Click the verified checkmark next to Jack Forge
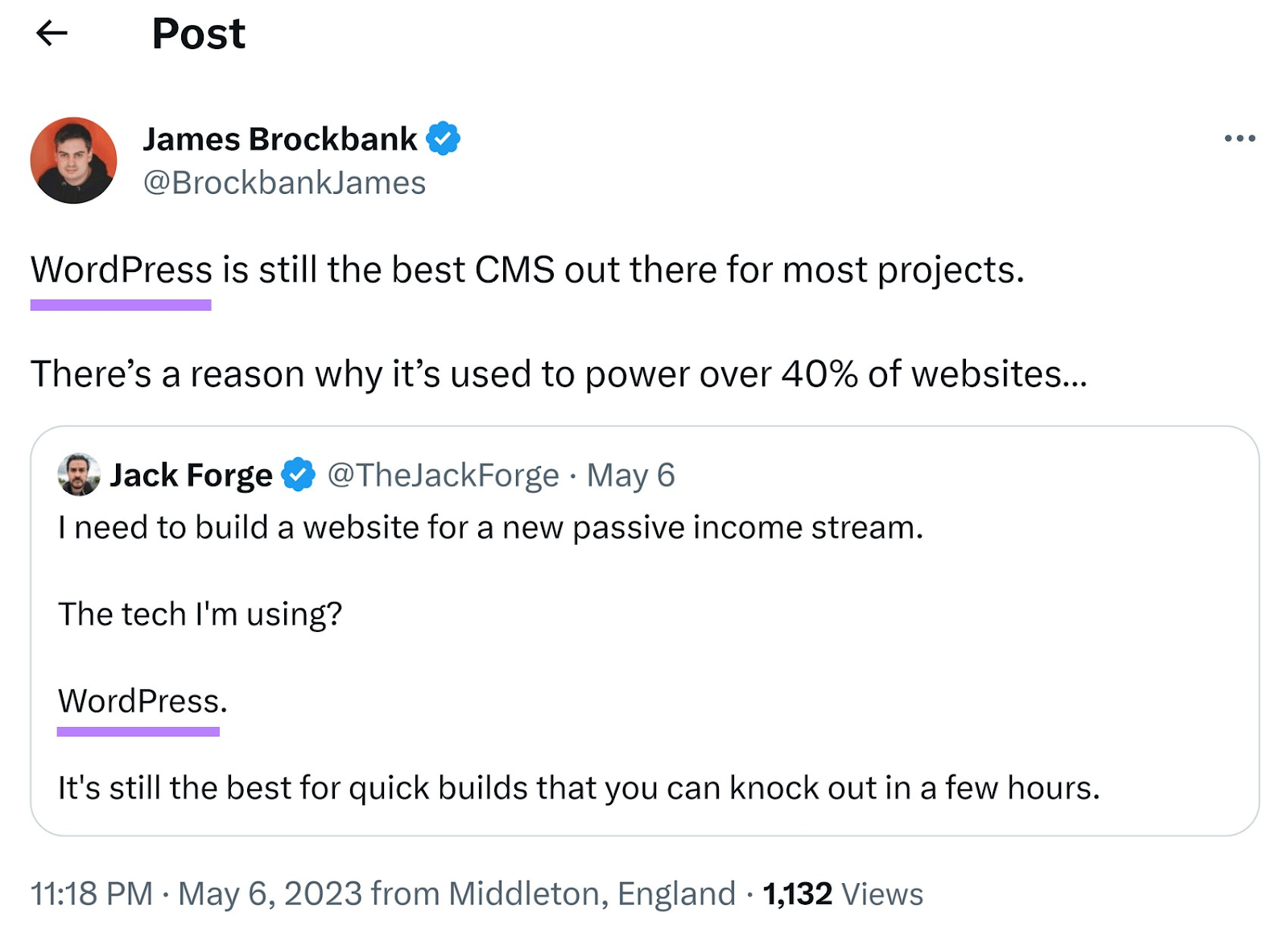1288x933 pixels. [298, 475]
